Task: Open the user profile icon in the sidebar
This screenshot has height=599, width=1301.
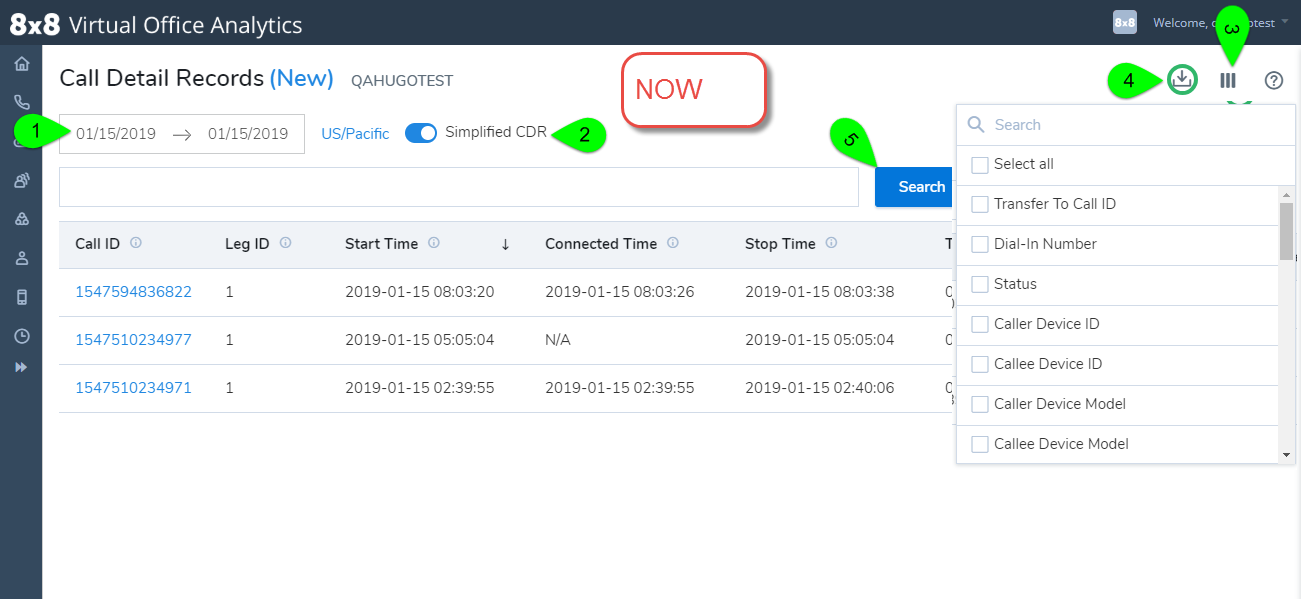Action: click(x=20, y=257)
